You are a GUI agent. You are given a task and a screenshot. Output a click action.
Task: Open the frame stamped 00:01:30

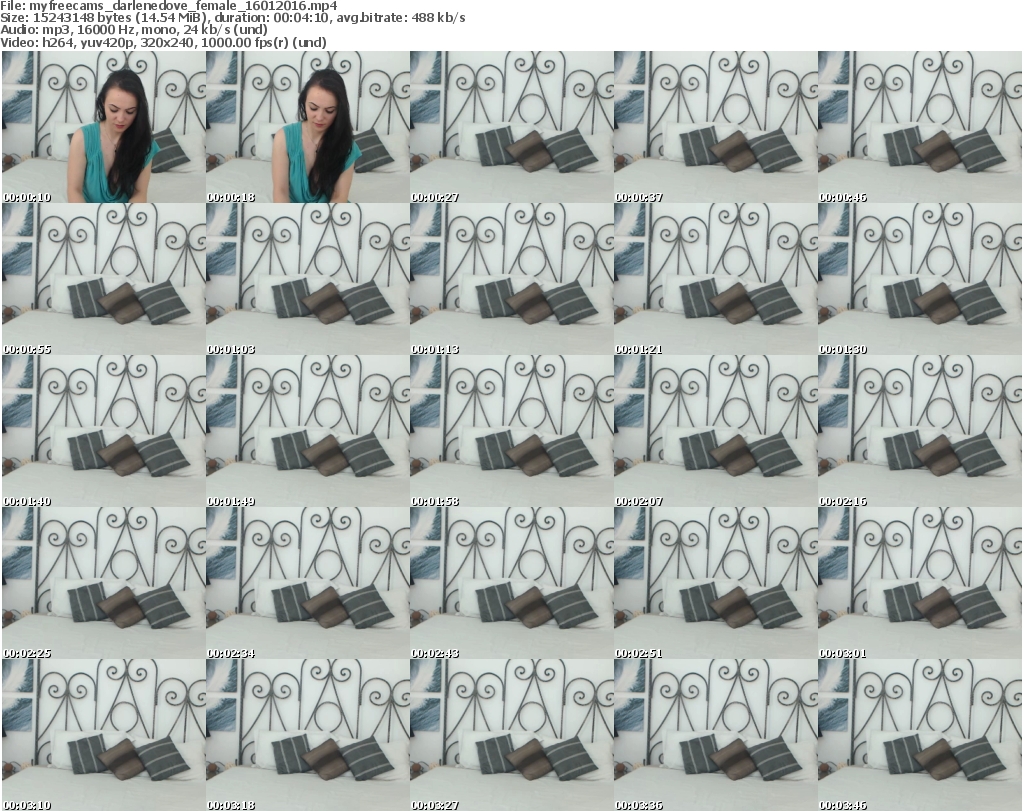pos(919,279)
